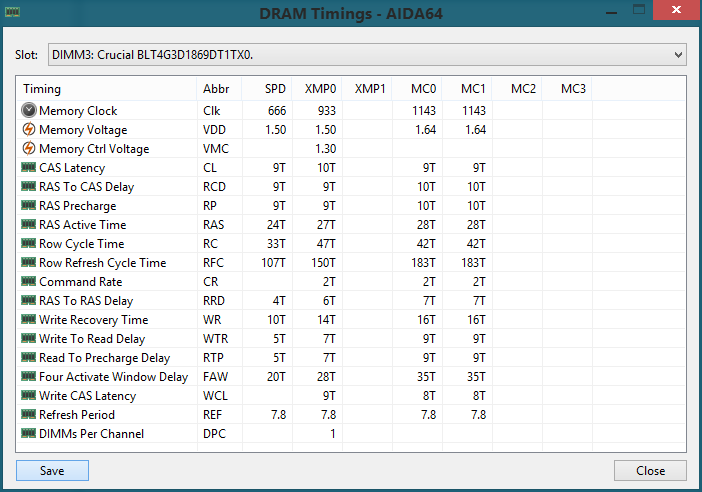Click the RAS Precharge chip icon
Screen dimensions: 702x492
point(29,205)
